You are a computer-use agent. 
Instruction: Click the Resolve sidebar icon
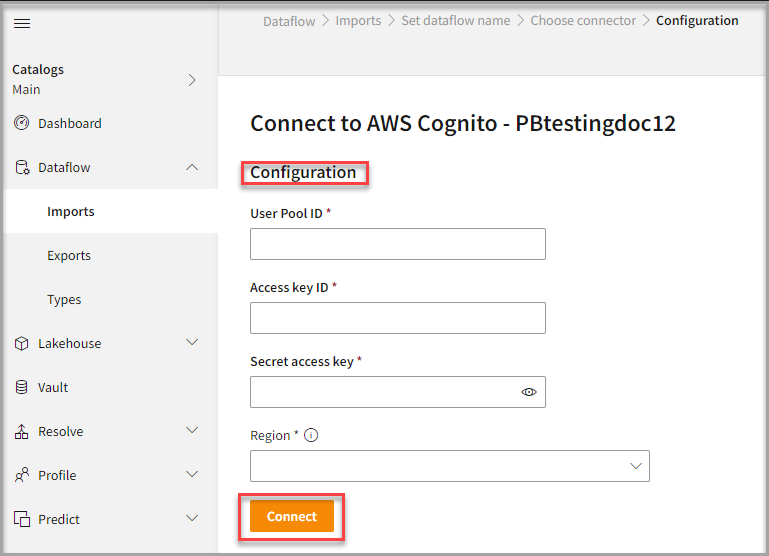[22, 432]
